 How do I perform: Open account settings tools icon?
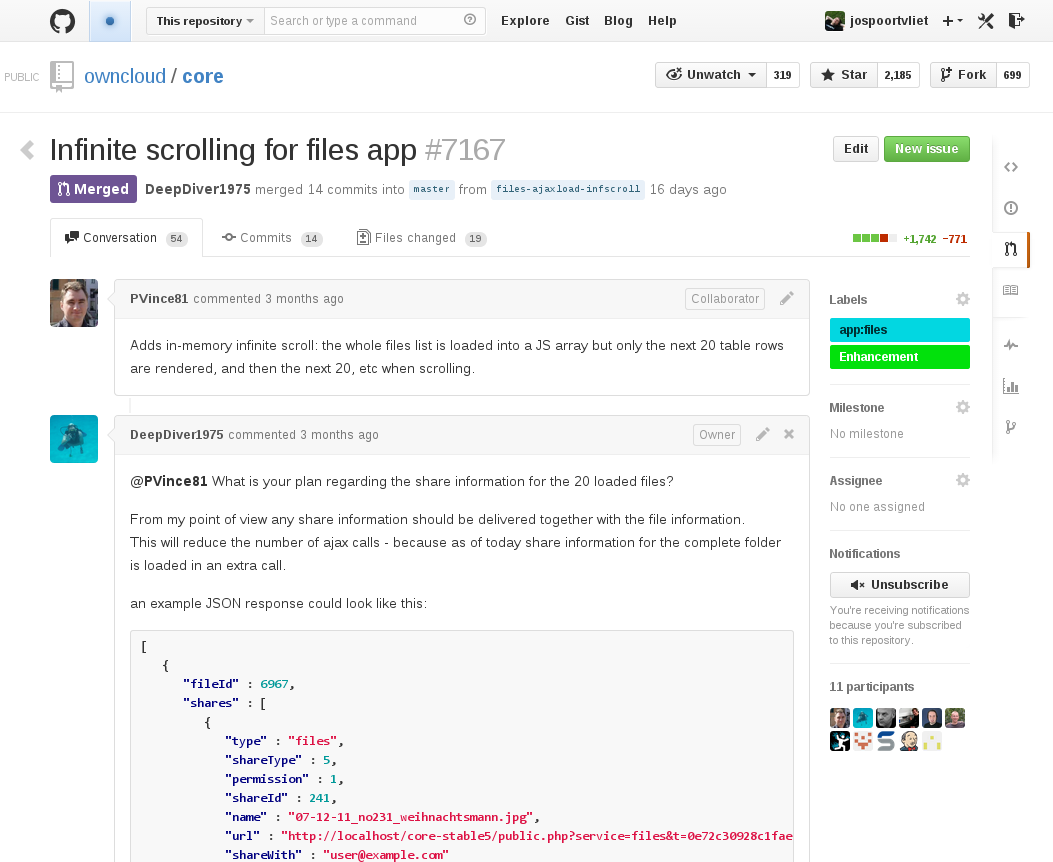(985, 21)
